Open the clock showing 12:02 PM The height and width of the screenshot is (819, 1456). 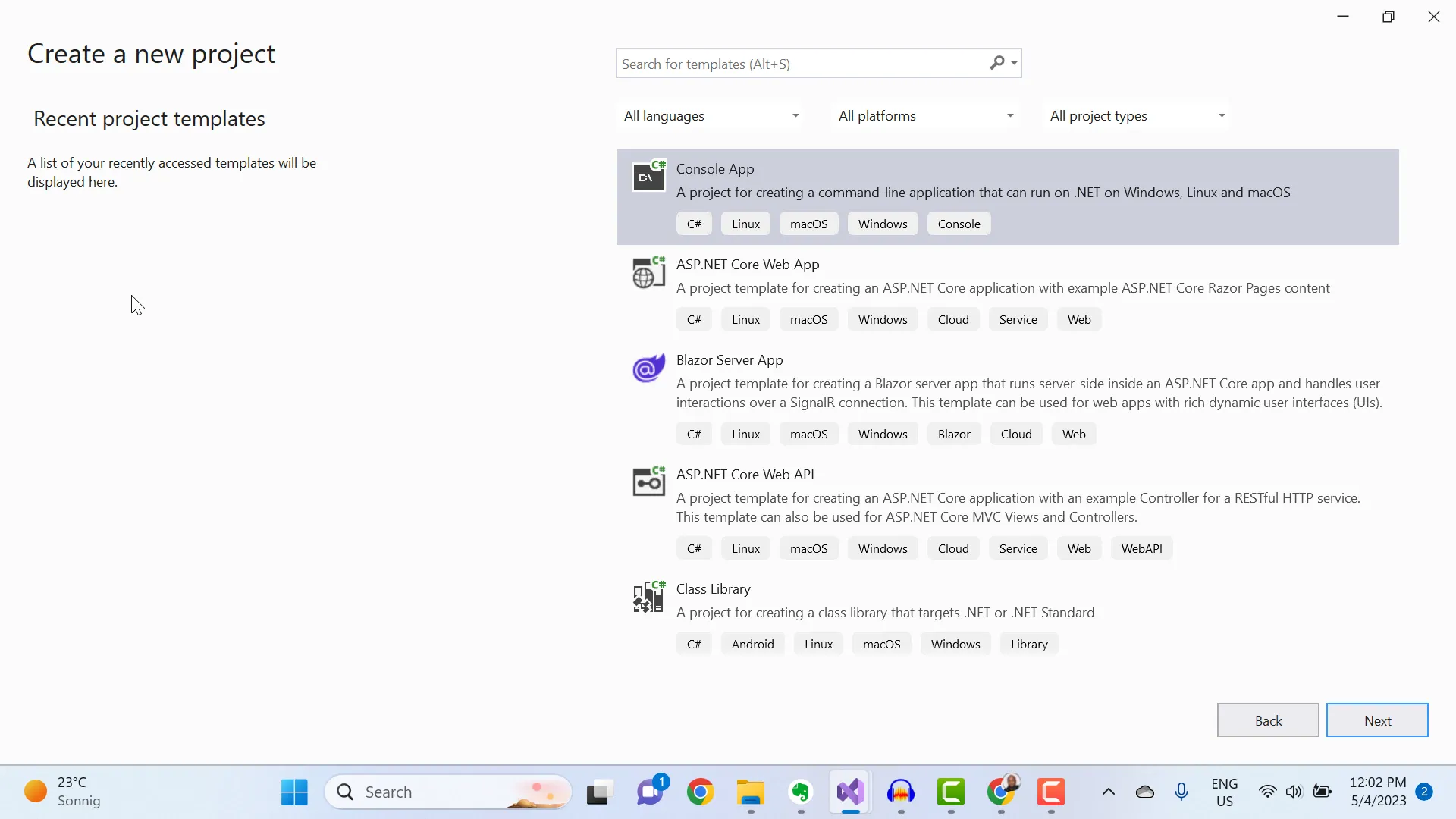[x=1378, y=792]
